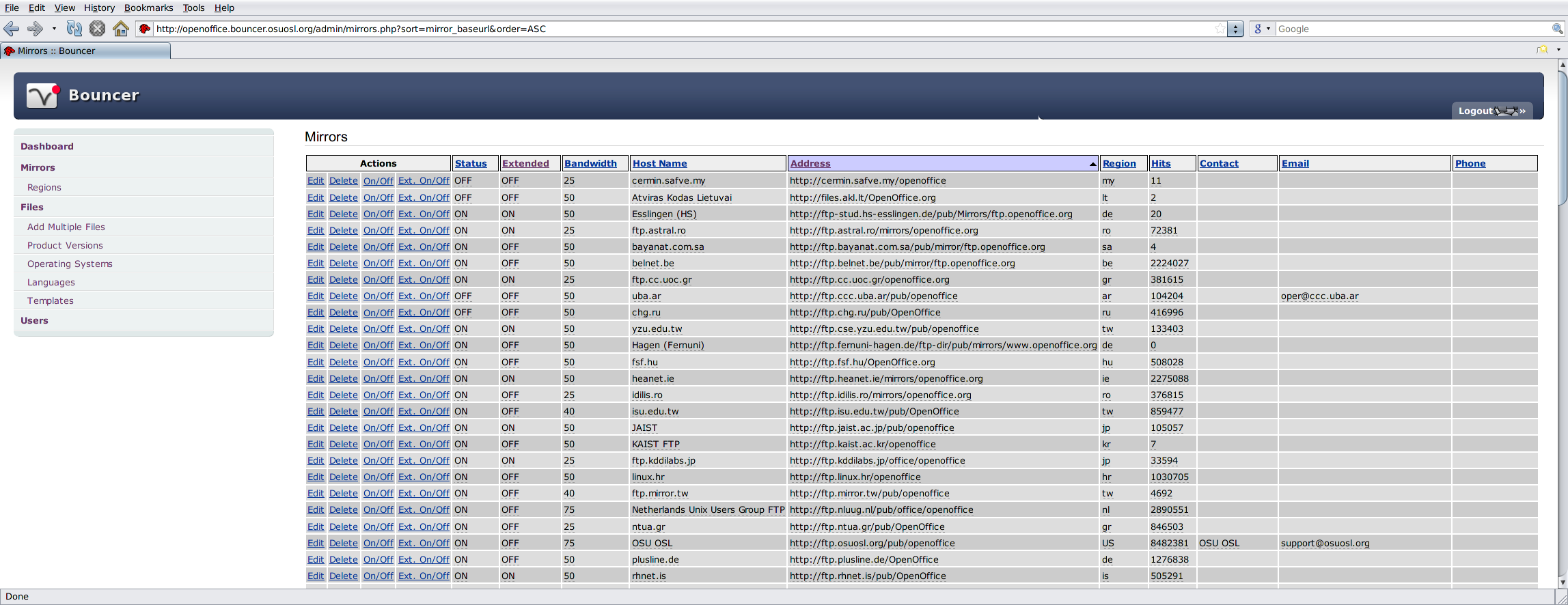Reverse the sort with the Address sort arrow
The width and height of the screenshot is (1568, 605).
click(1092, 164)
